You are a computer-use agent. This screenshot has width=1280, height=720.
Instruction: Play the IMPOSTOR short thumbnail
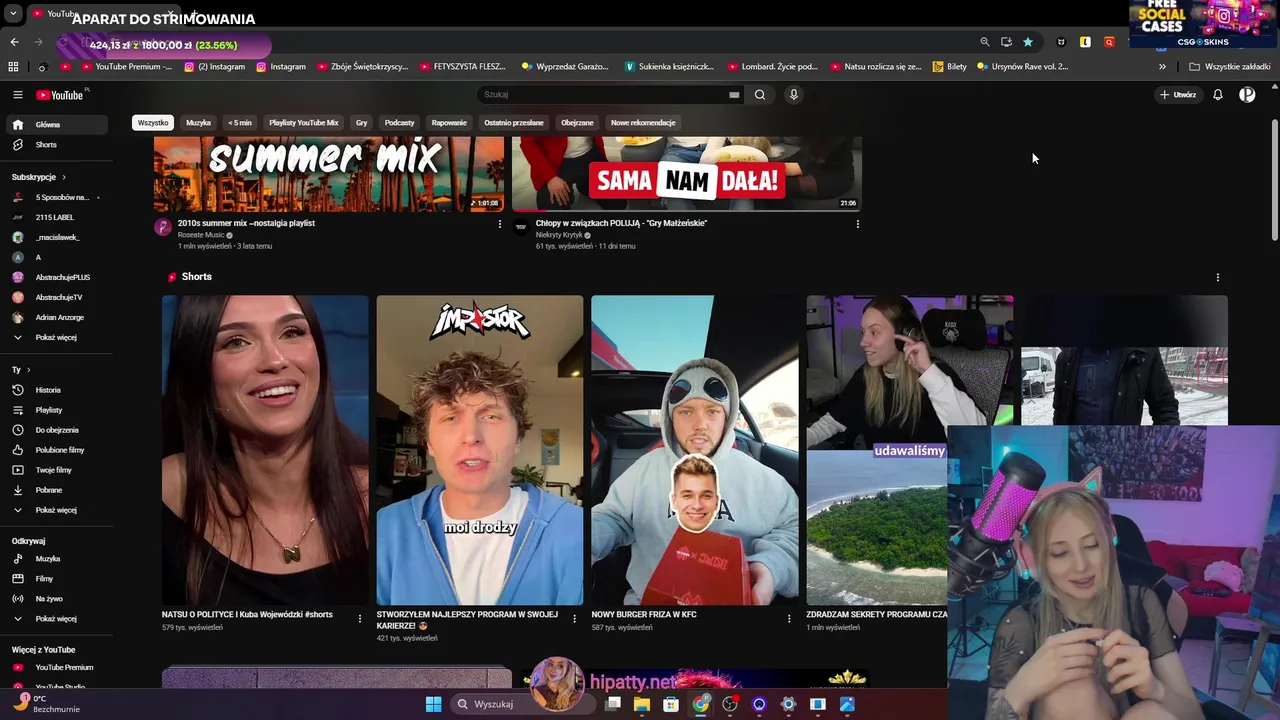(480, 450)
